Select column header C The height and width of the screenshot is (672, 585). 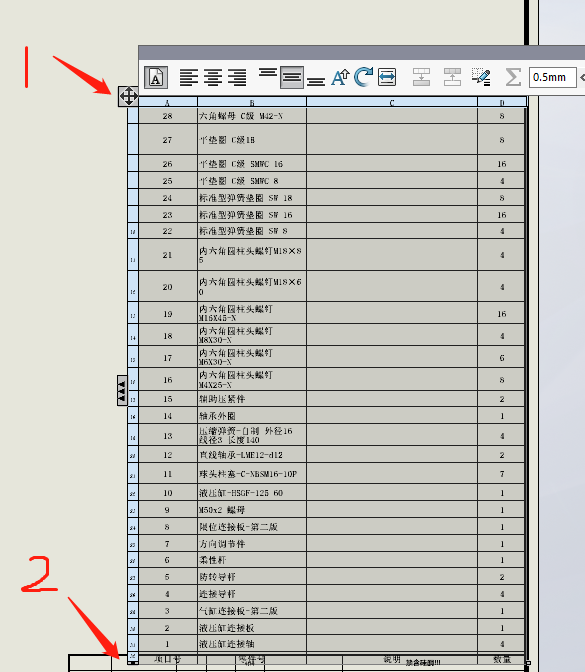pos(392,102)
